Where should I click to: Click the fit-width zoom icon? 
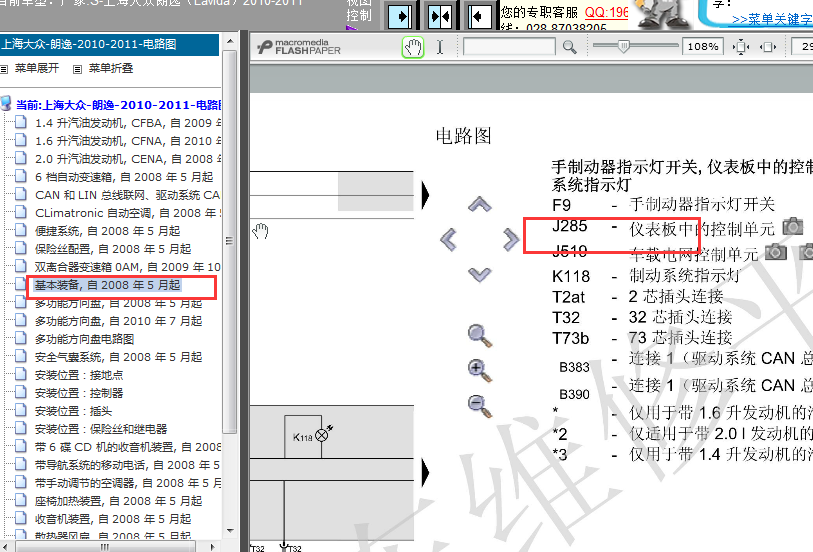[768, 47]
